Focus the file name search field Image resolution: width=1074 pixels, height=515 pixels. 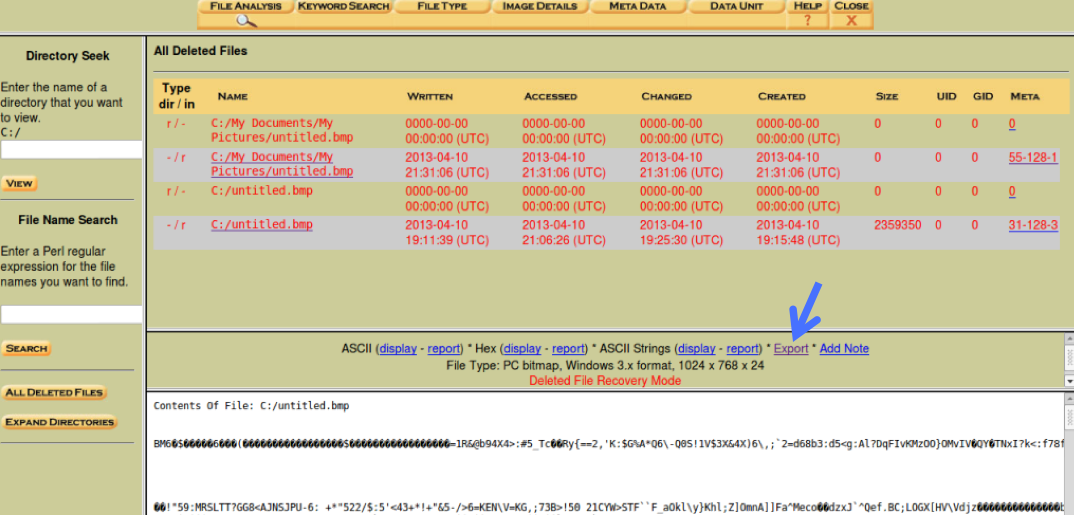[x=71, y=314]
